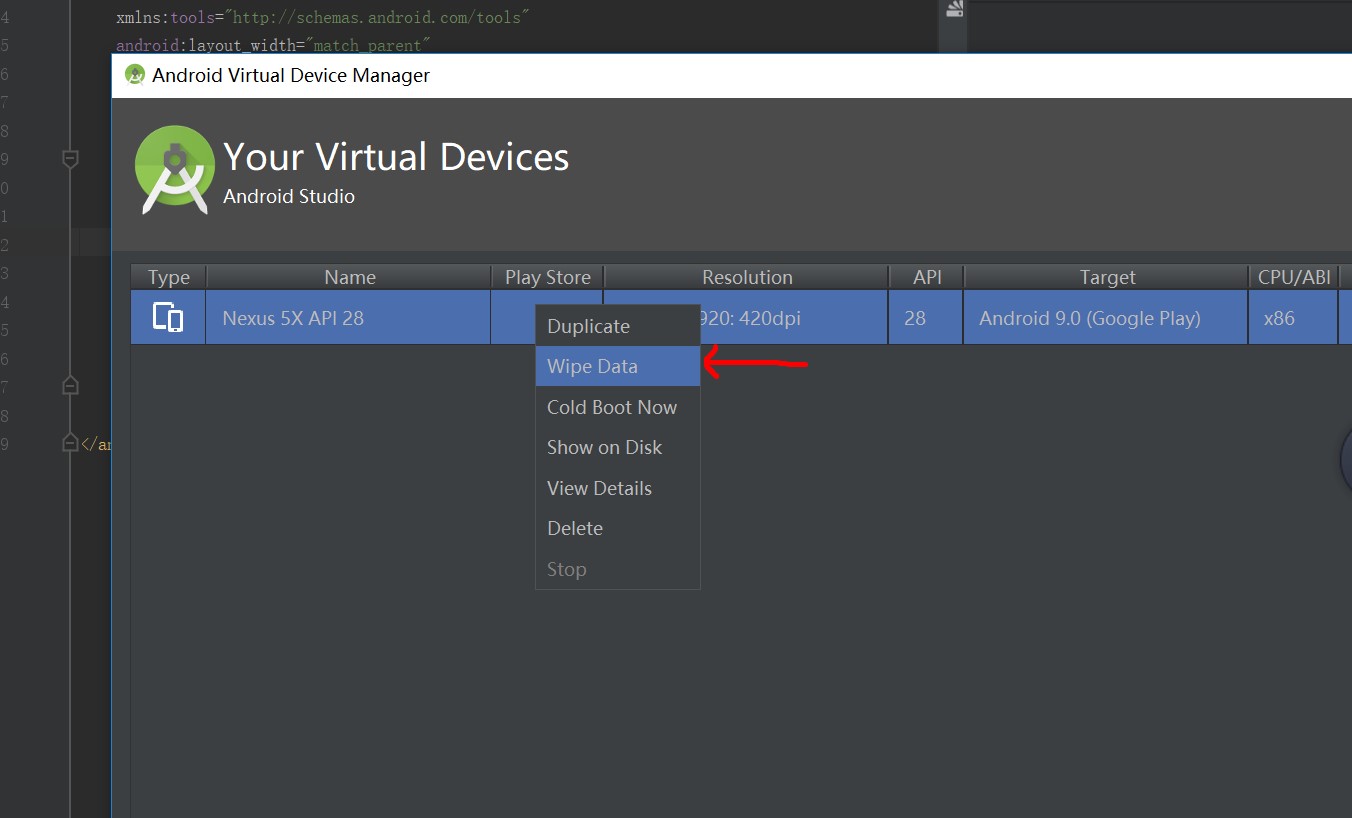Sort by the API column header
The height and width of the screenshot is (818, 1352).
927,277
